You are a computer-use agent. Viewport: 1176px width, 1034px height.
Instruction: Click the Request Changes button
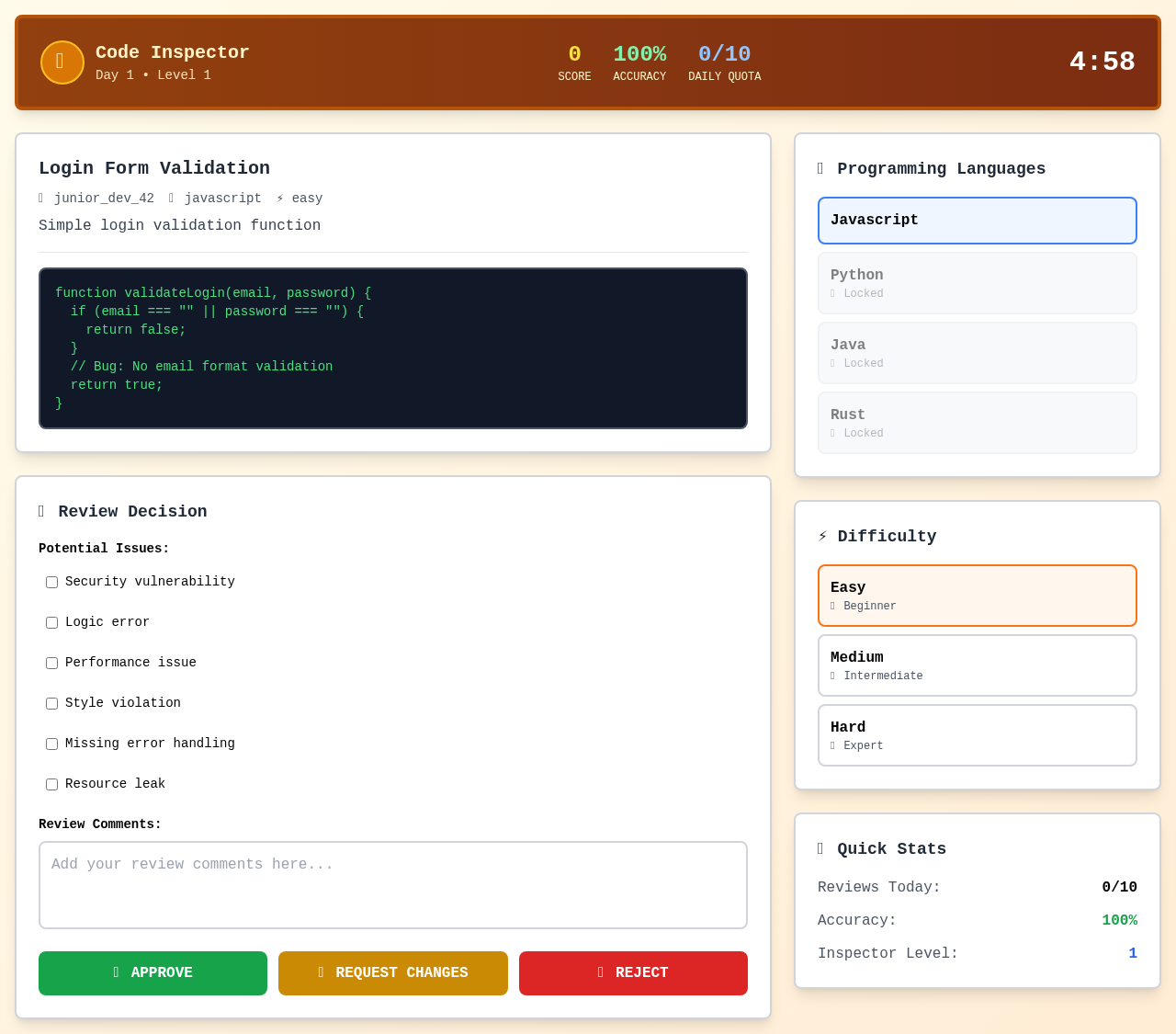pyautogui.click(x=393, y=972)
